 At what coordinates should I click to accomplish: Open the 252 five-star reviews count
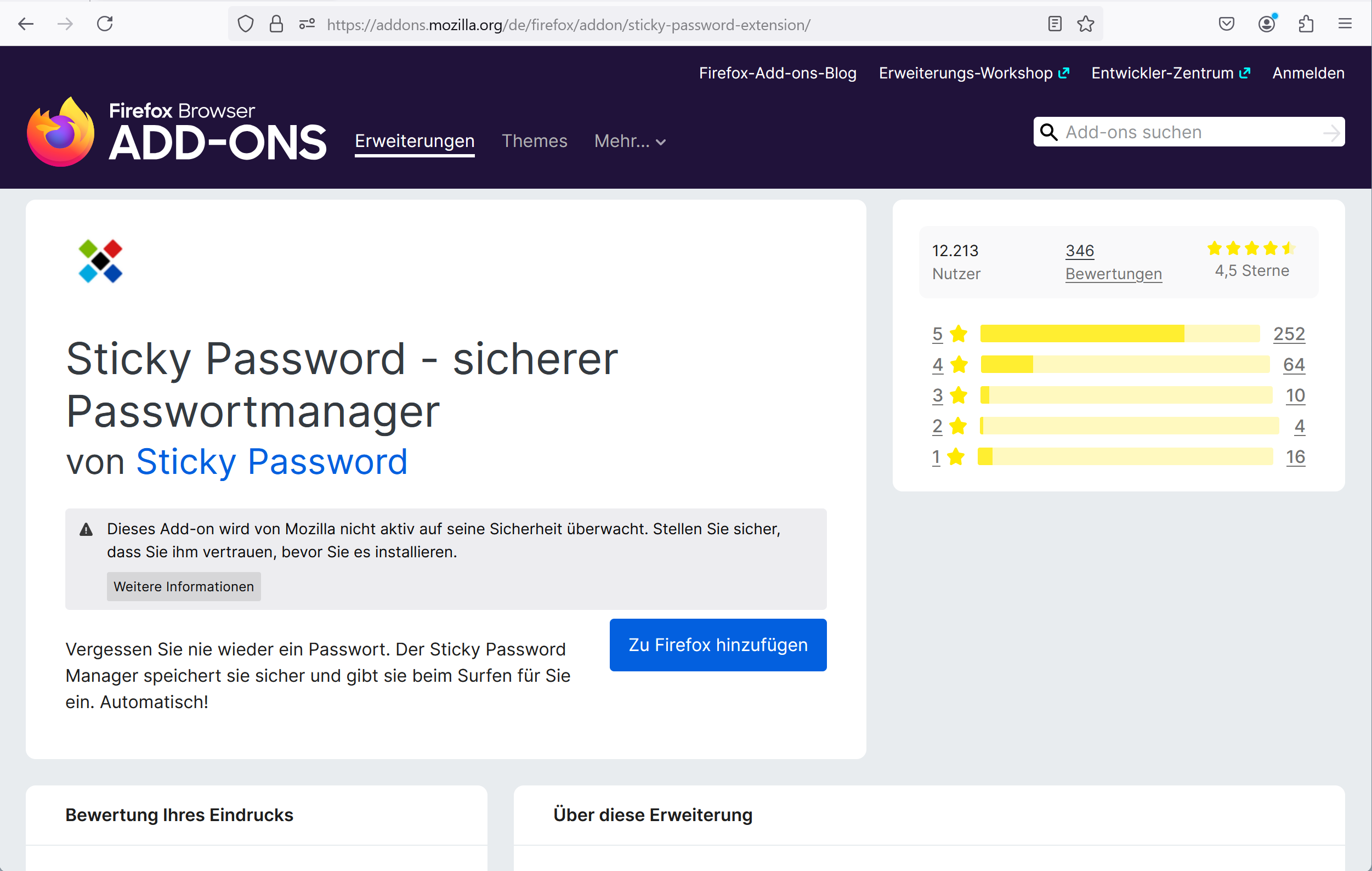coord(1289,333)
